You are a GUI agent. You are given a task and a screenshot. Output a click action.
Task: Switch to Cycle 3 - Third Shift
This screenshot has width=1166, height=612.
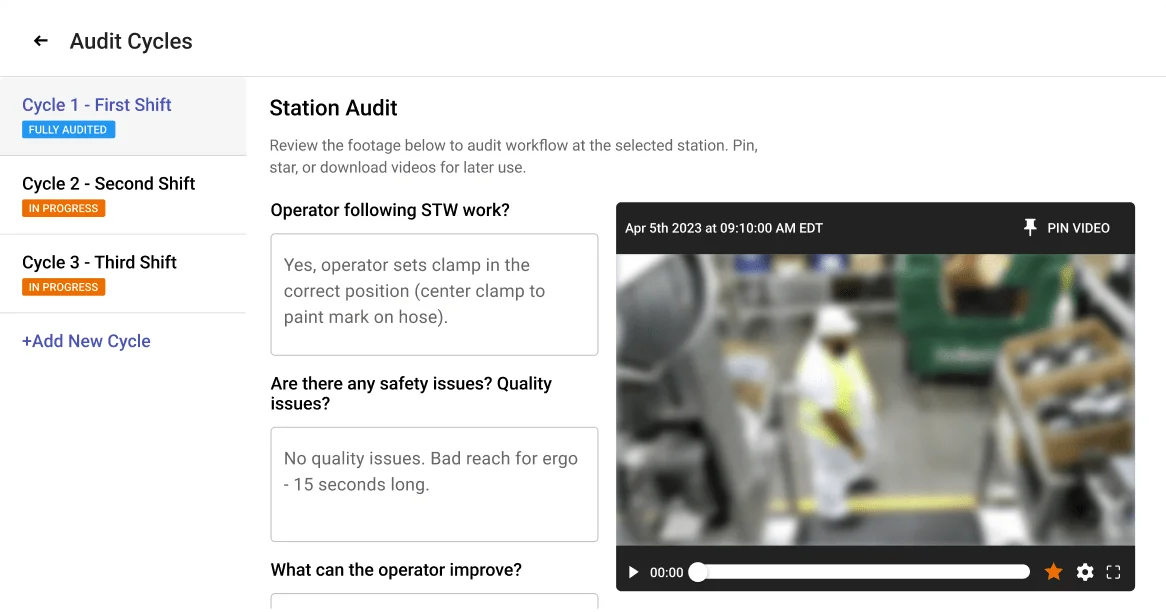click(99, 261)
